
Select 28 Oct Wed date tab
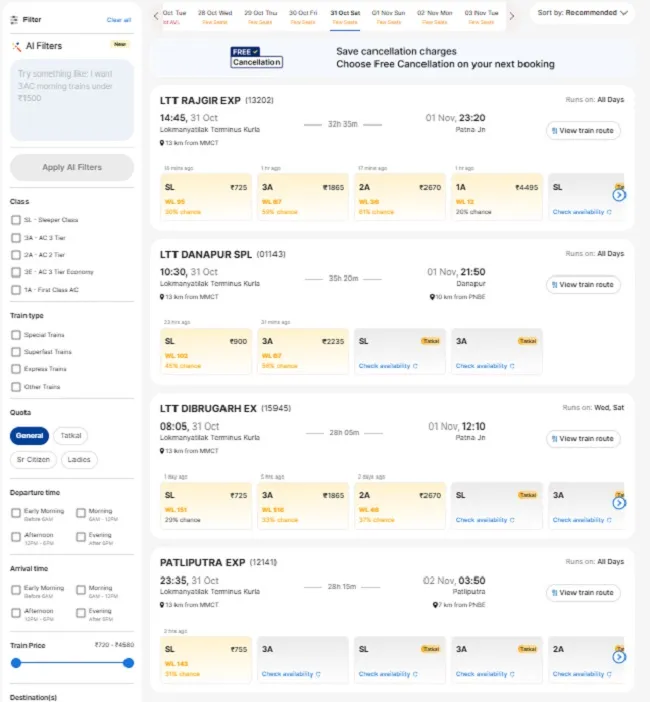click(215, 17)
